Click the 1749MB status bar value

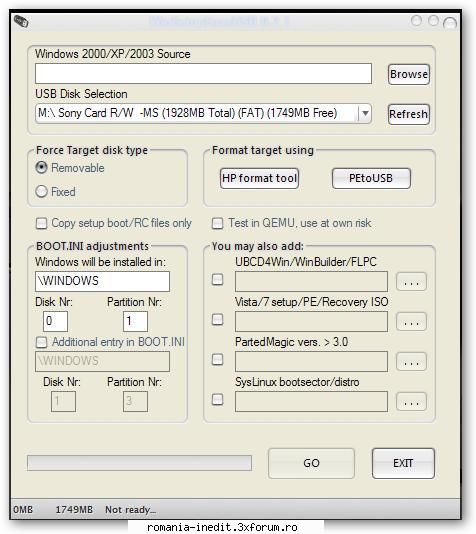(x=74, y=509)
